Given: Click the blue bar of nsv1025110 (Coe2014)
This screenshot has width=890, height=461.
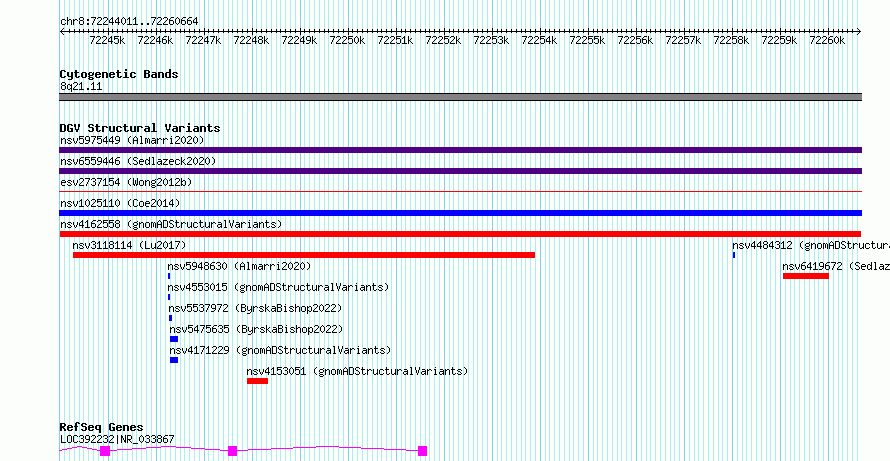Looking at the screenshot, I should tap(460, 213).
